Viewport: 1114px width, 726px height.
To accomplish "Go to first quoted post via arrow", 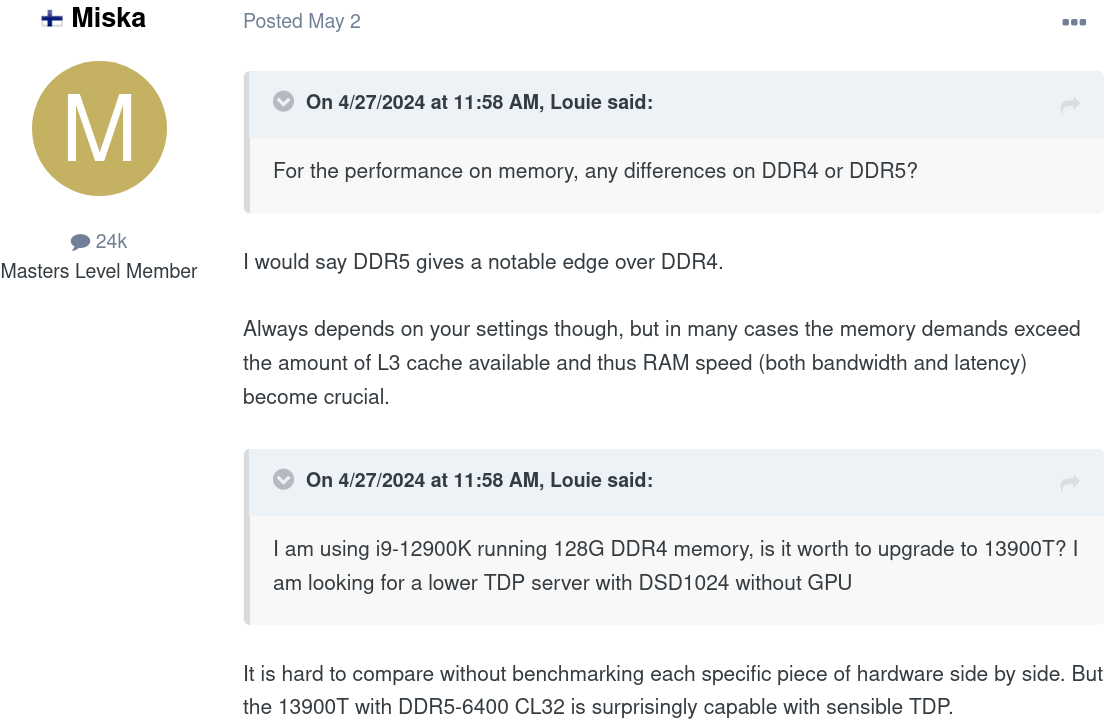I will pyautogui.click(x=1070, y=105).
